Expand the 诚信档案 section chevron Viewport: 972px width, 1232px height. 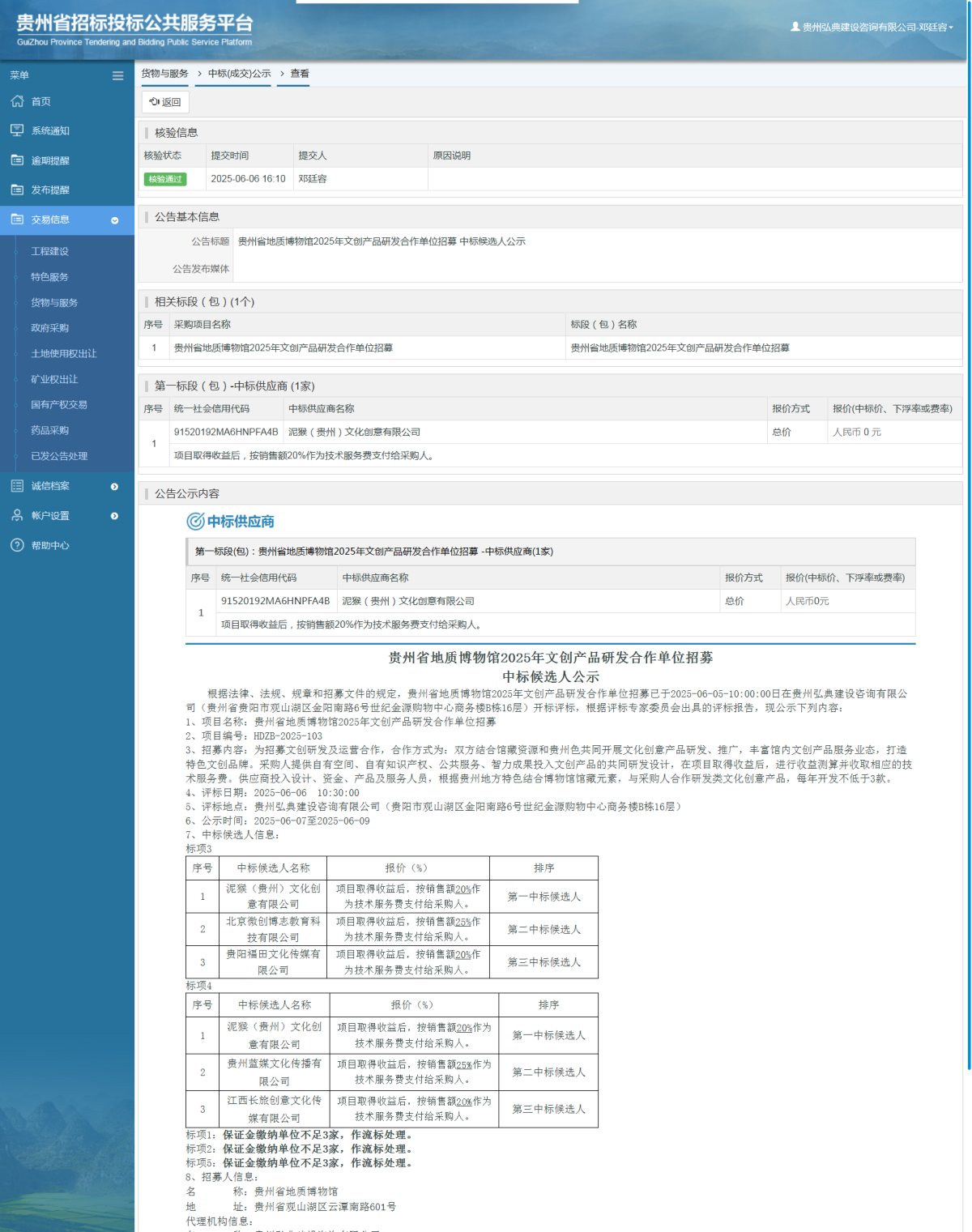coord(116,485)
